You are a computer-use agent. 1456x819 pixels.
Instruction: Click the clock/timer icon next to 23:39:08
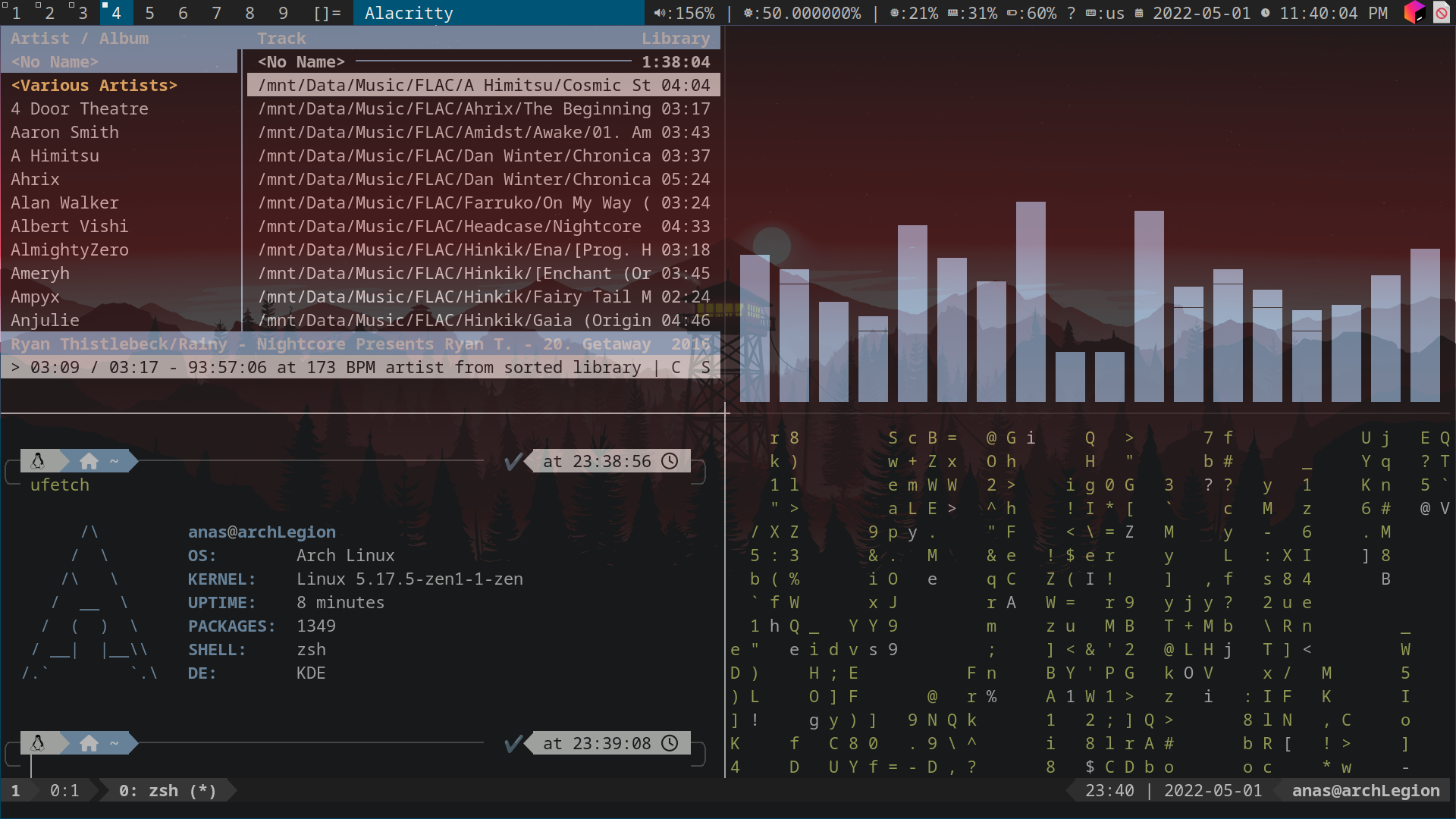[x=669, y=743]
